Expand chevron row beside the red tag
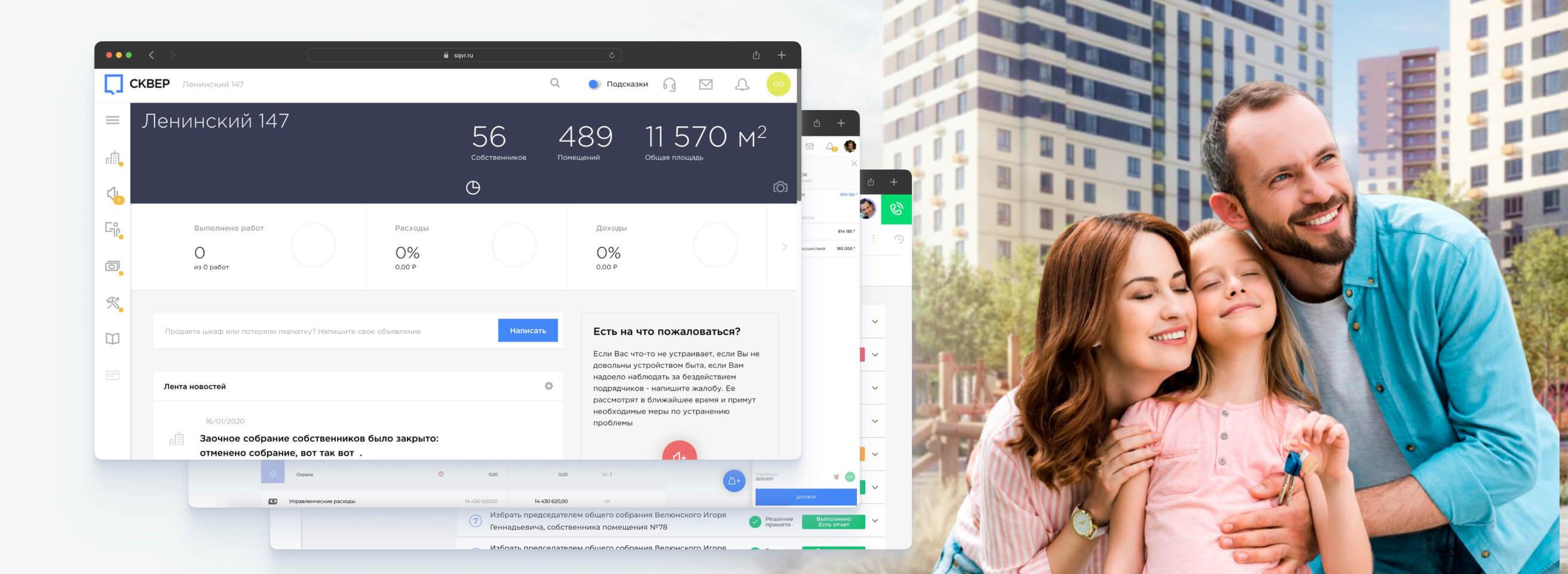Screen dimensions: 1568x574 (x=875, y=355)
